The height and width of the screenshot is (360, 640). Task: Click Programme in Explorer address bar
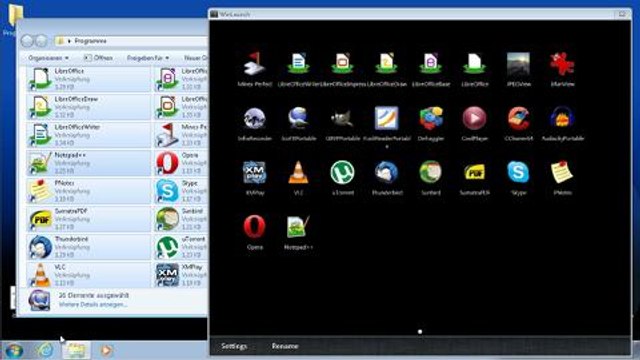click(90, 41)
